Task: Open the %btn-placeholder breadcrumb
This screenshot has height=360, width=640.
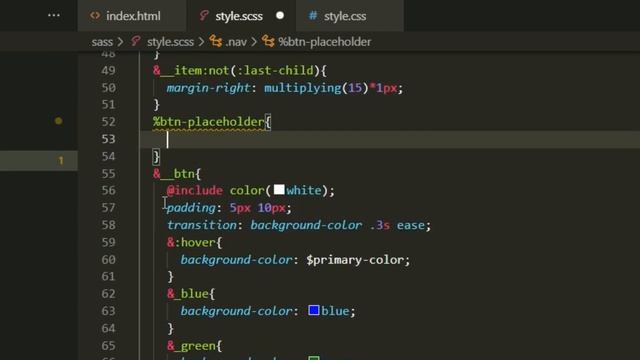Action: pos(324,42)
